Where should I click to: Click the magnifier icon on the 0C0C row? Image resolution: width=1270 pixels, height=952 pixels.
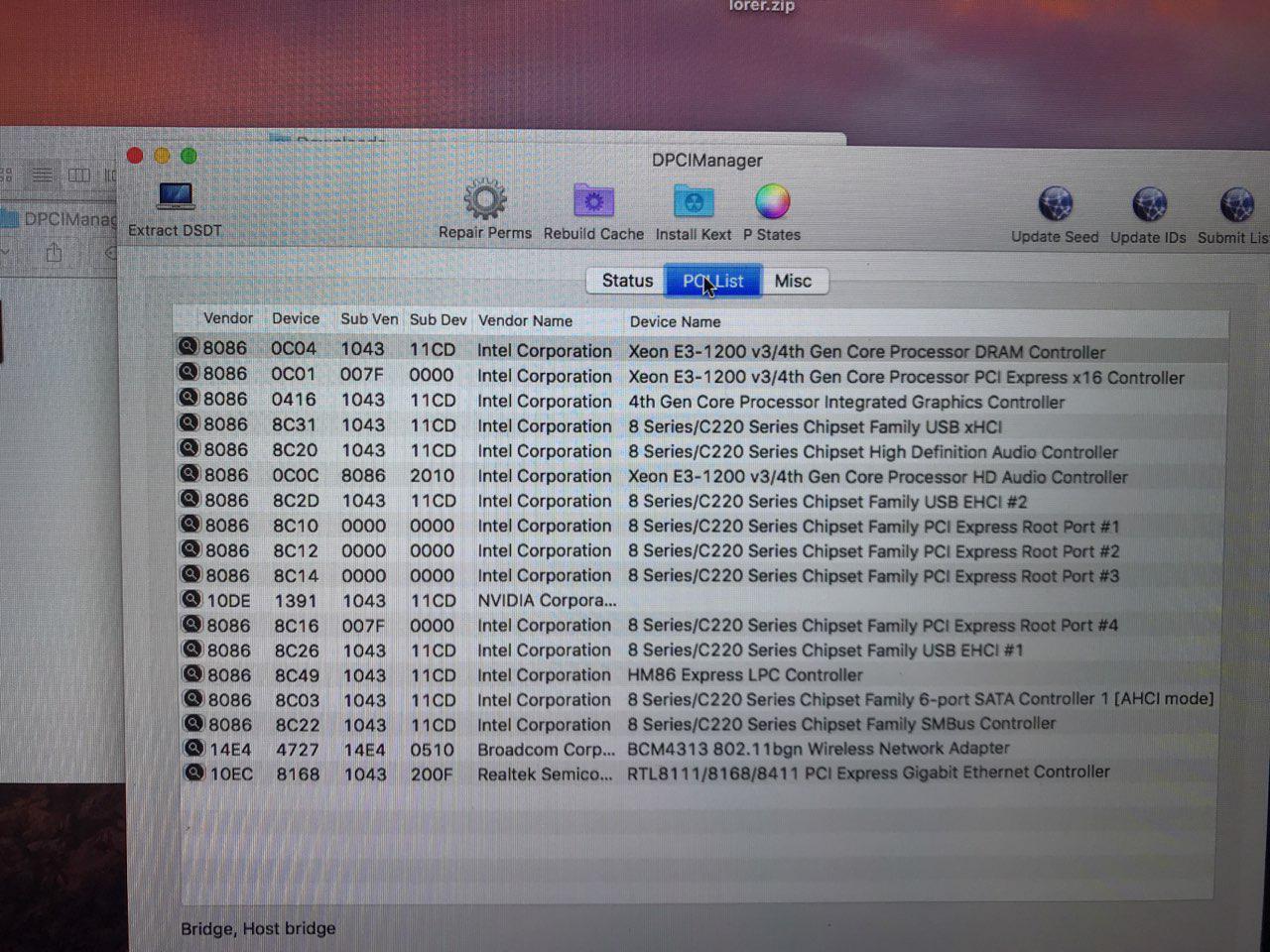189,474
